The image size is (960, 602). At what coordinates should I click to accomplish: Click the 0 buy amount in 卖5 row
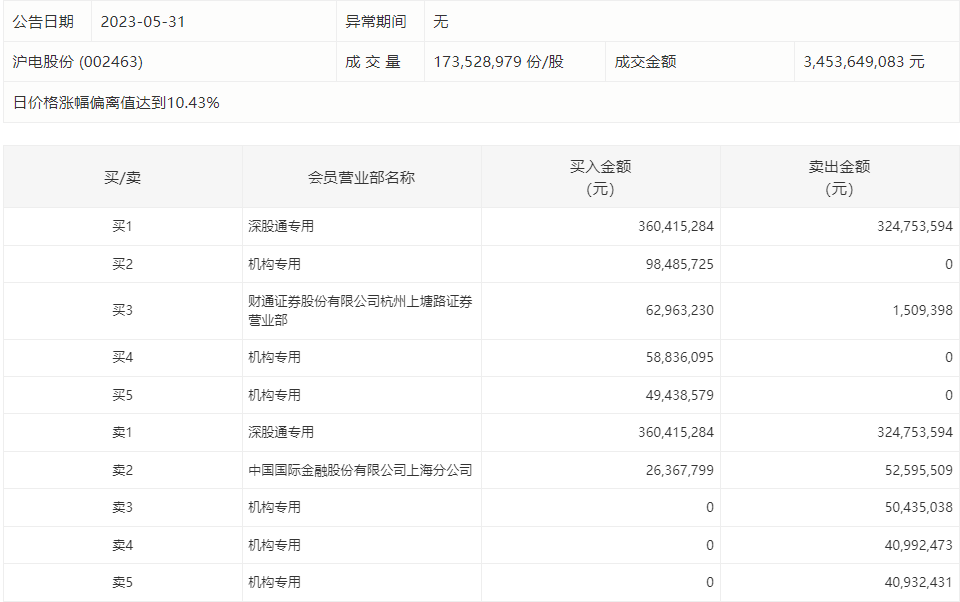(x=710, y=583)
